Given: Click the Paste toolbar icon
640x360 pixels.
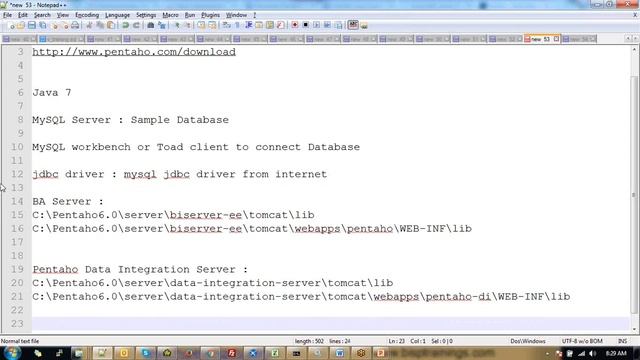Looking at the screenshot, I should point(111,25).
